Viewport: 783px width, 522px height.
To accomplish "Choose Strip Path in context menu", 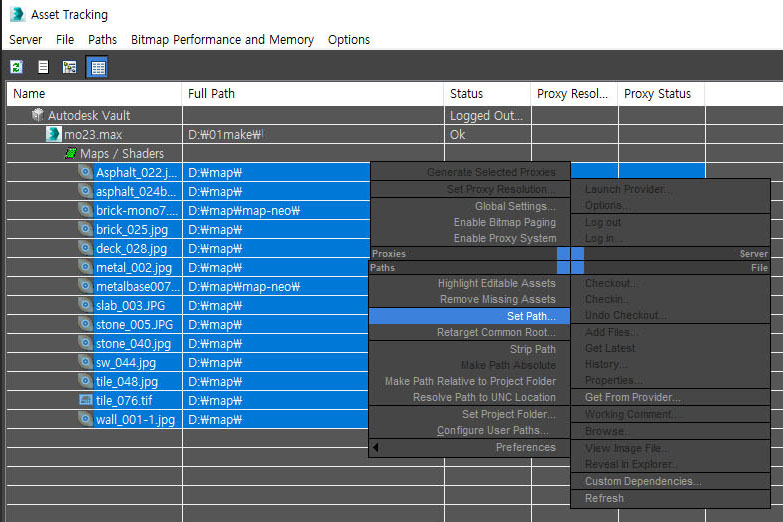I will 469,349.
